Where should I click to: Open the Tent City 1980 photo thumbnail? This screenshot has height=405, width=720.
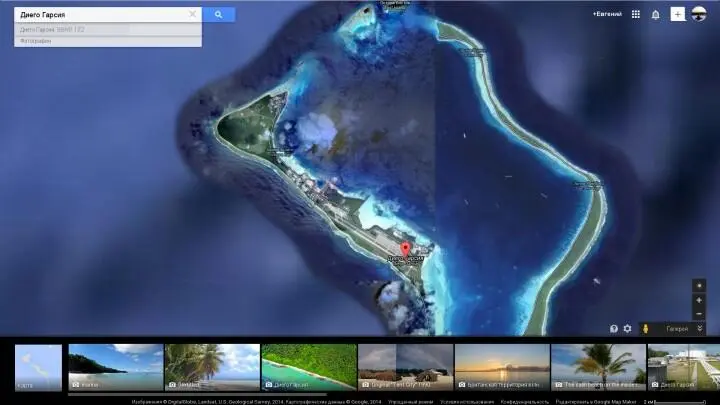click(x=403, y=367)
